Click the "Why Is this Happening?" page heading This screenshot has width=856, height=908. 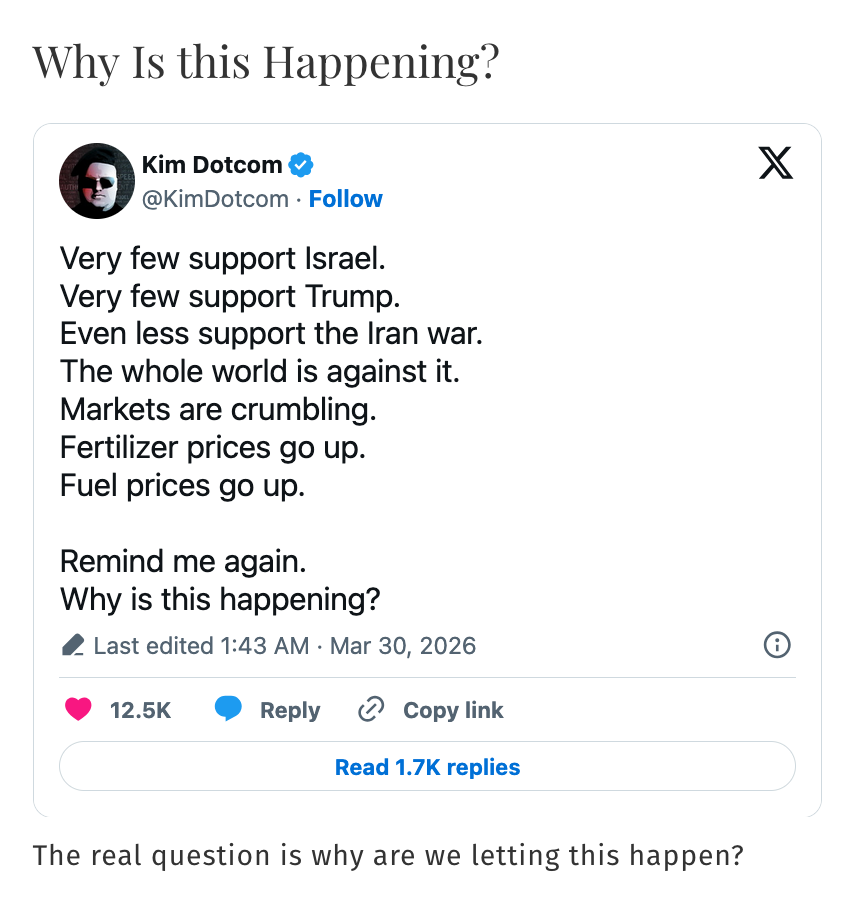click(266, 63)
